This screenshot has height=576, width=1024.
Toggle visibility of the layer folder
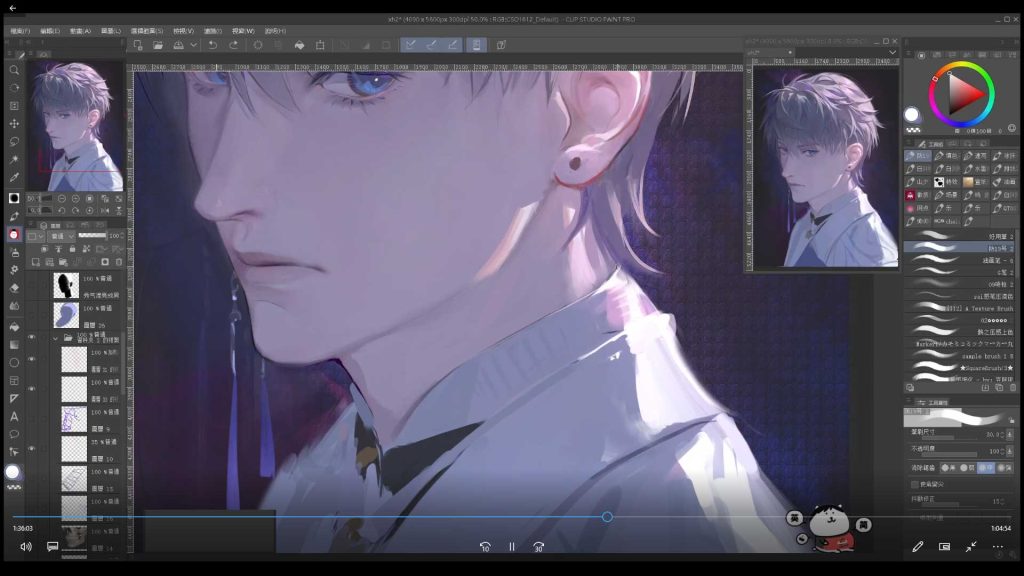(x=31, y=337)
